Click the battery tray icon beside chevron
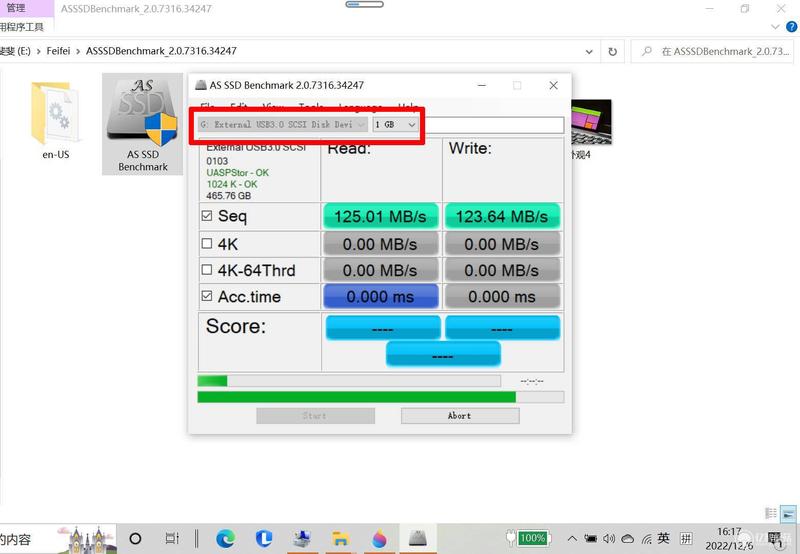800x554 pixels. pyautogui.click(x=590, y=538)
